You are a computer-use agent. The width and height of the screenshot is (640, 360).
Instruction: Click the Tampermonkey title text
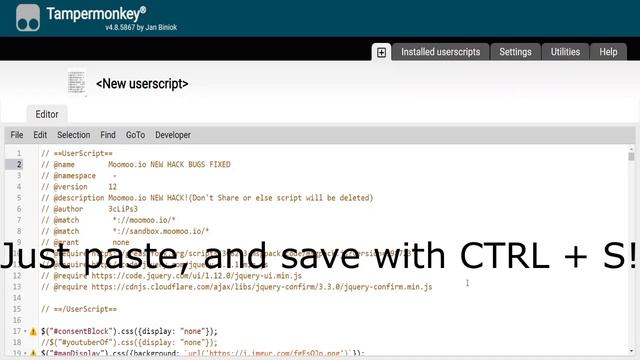click(96, 13)
